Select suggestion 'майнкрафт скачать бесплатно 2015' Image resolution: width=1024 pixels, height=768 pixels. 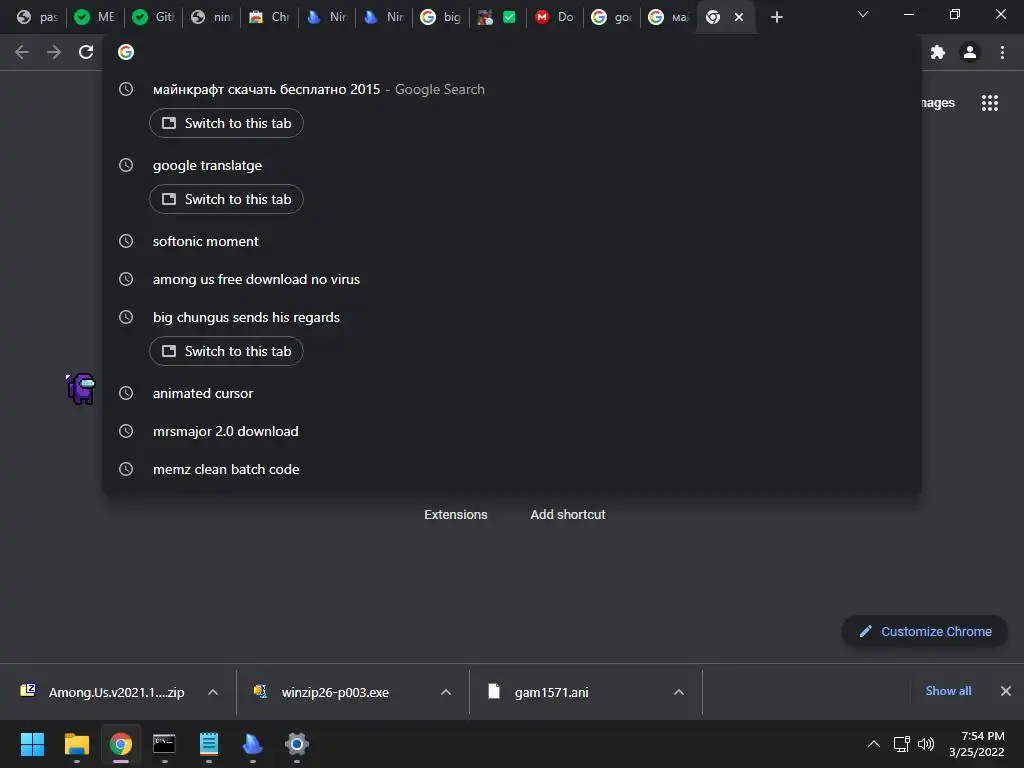click(x=512, y=89)
